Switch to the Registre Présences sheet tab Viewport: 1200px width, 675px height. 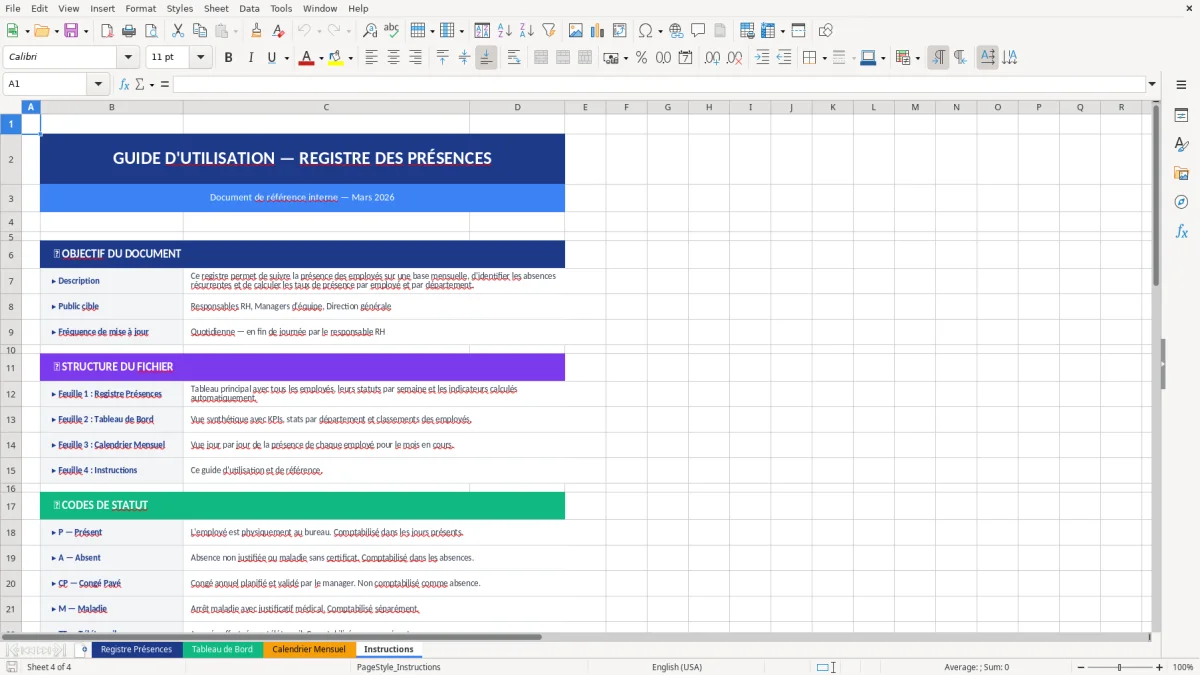(x=137, y=650)
